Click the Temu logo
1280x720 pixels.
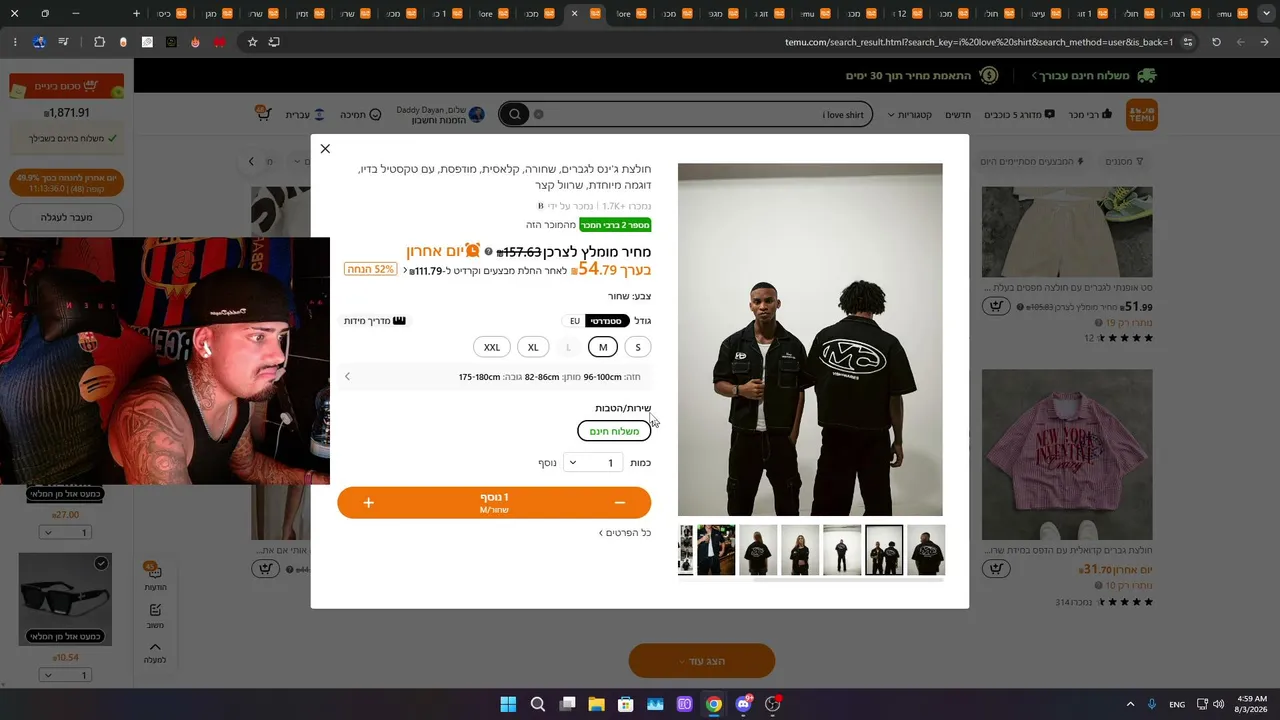pyautogui.click(x=1141, y=114)
